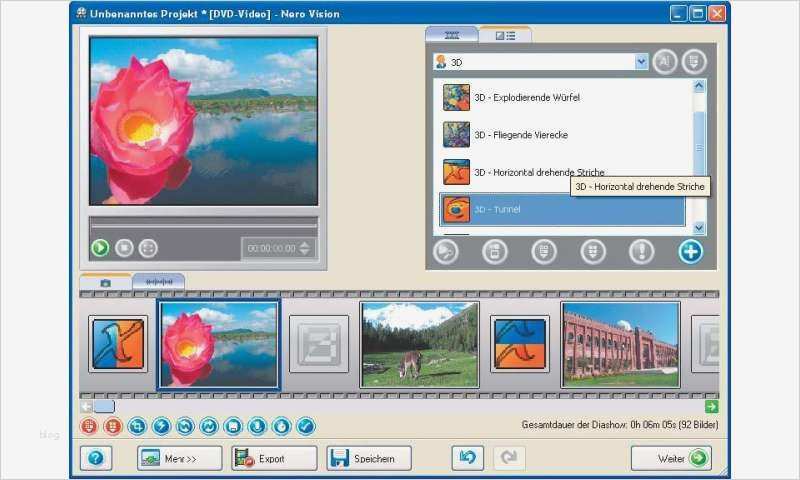This screenshot has height=480, width=800.
Task: Select the pink lotus flower slide
Action: (x=219, y=345)
